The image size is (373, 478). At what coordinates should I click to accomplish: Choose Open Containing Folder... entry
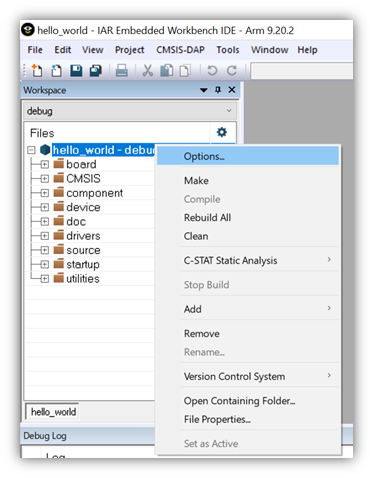click(x=248, y=401)
